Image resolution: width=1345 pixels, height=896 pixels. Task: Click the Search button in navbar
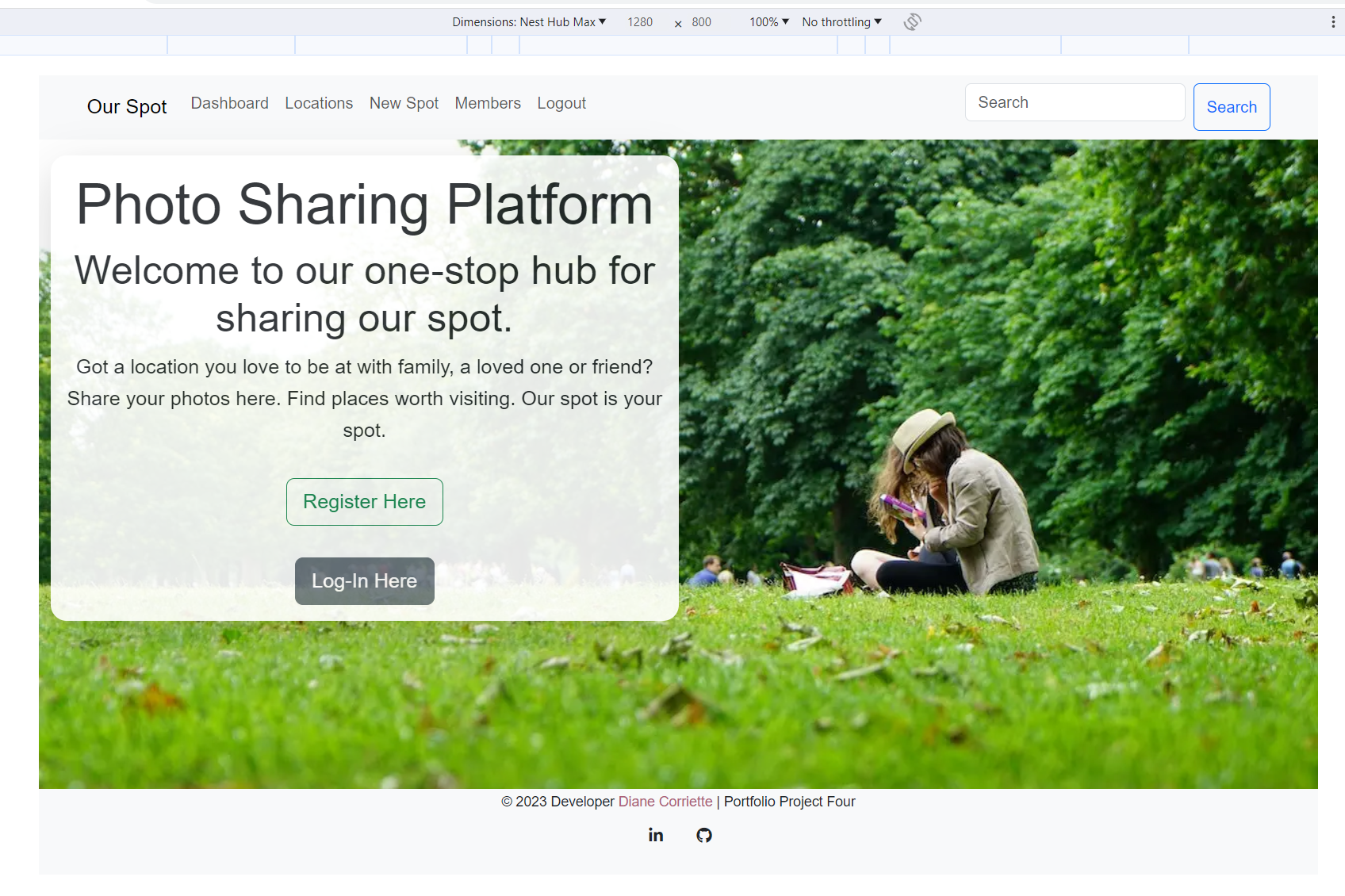click(x=1232, y=107)
